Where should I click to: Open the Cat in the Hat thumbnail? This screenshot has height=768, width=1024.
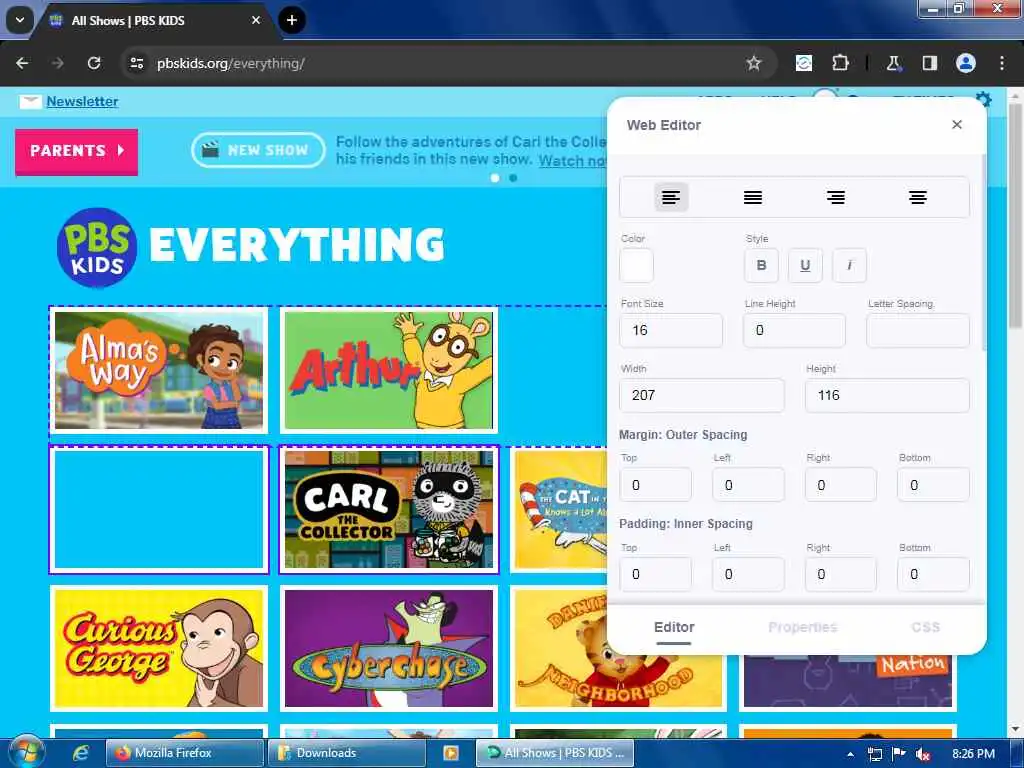(x=560, y=509)
